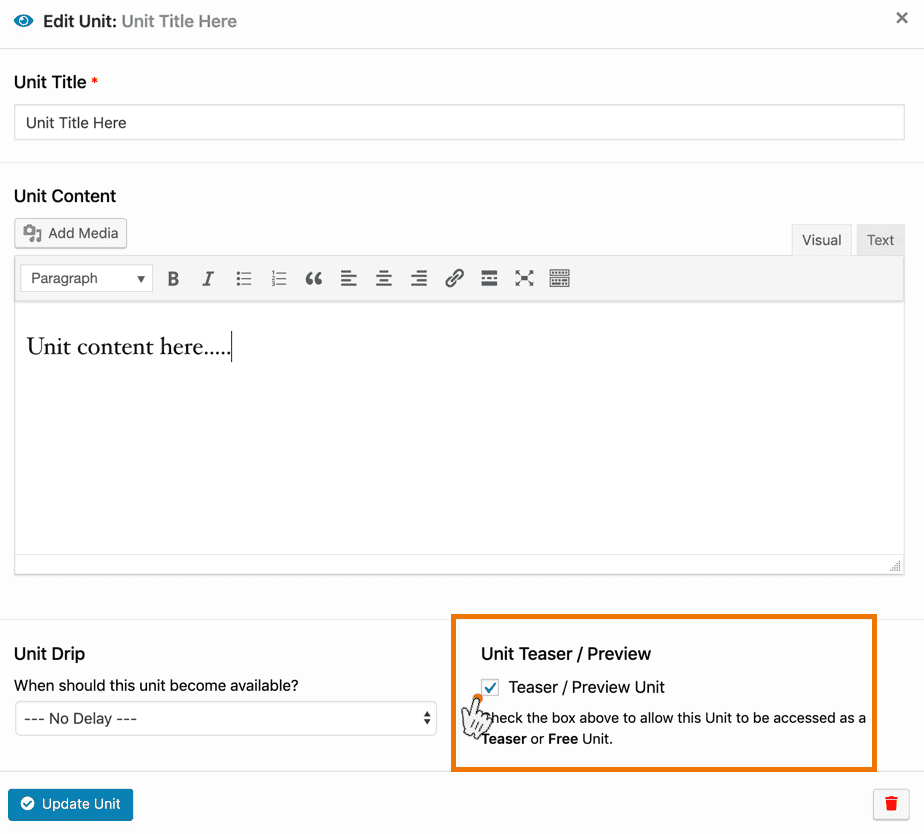This screenshot has width=924, height=834.
Task: Click in the unit content editor area
Action: point(459,428)
